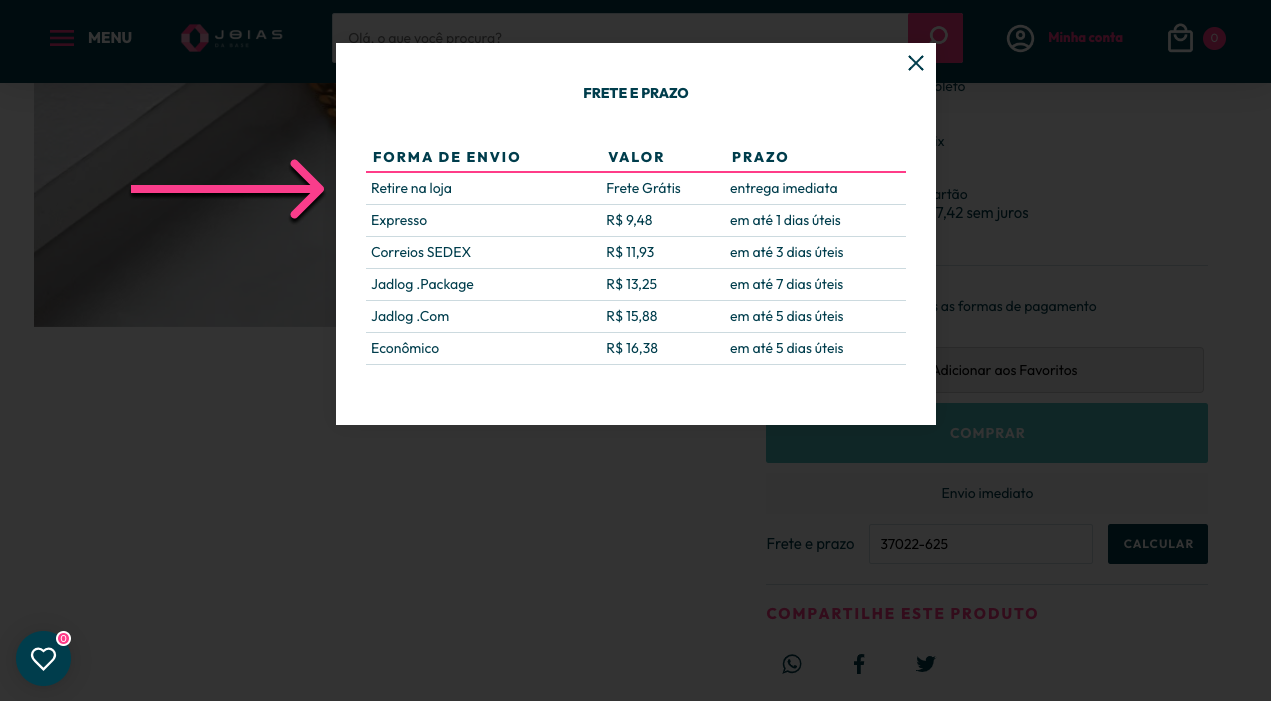Select the Correios SEDEX shipping row
This screenshot has height=701, width=1271.
636,252
